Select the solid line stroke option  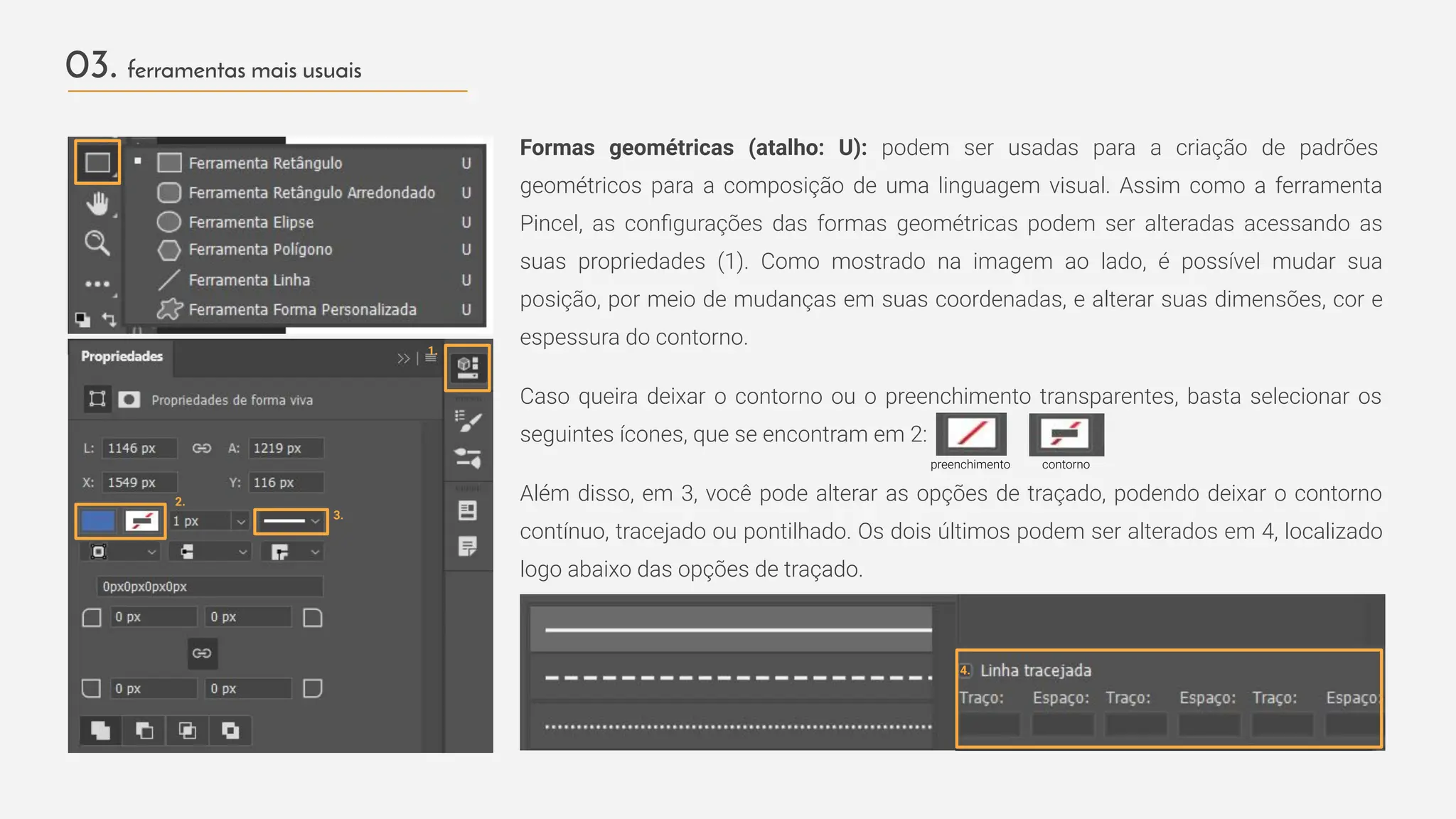click(731, 629)
